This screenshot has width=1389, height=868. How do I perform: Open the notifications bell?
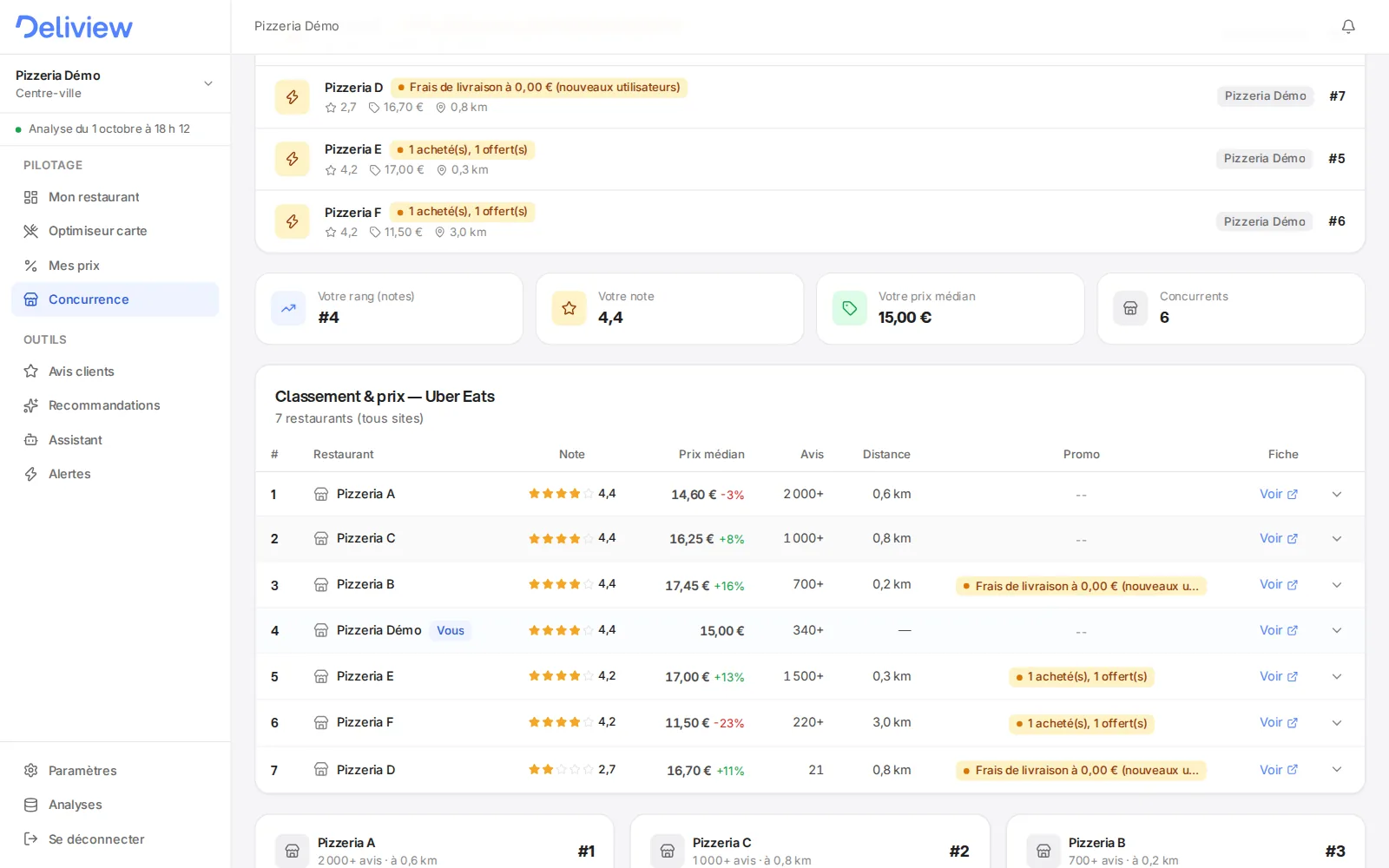click(1348, 27)
